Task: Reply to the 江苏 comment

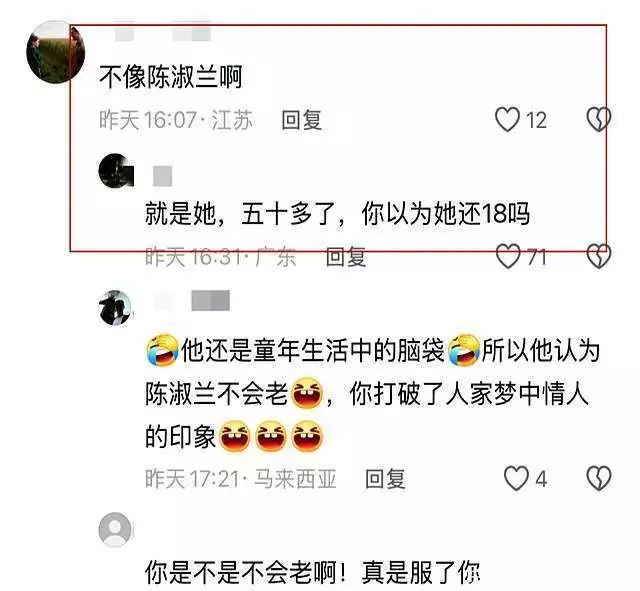Action: click(302, 120)
